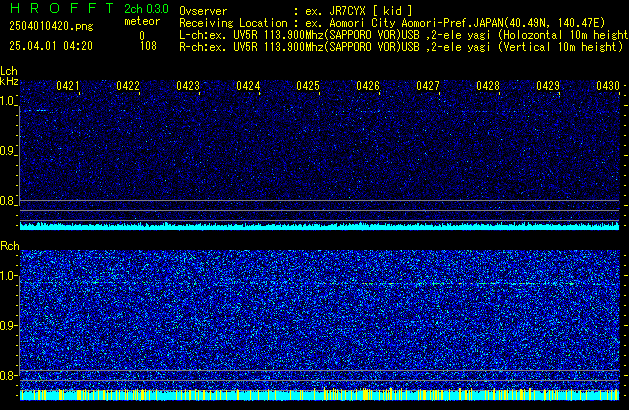Click the date stamp 25.04.01 04:20
This screenshot has height=410, width=629.
[x=51, y=46]
